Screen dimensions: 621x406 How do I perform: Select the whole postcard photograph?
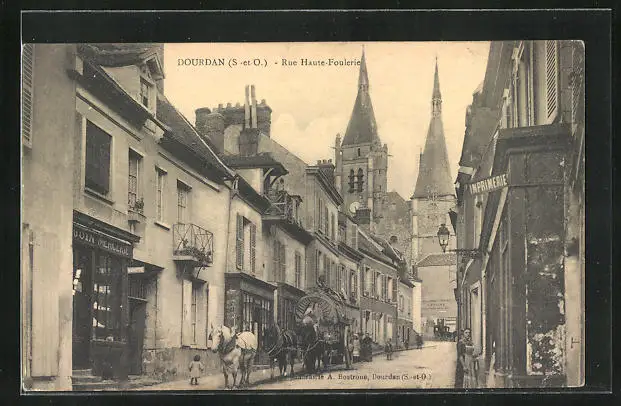[303, 215]
